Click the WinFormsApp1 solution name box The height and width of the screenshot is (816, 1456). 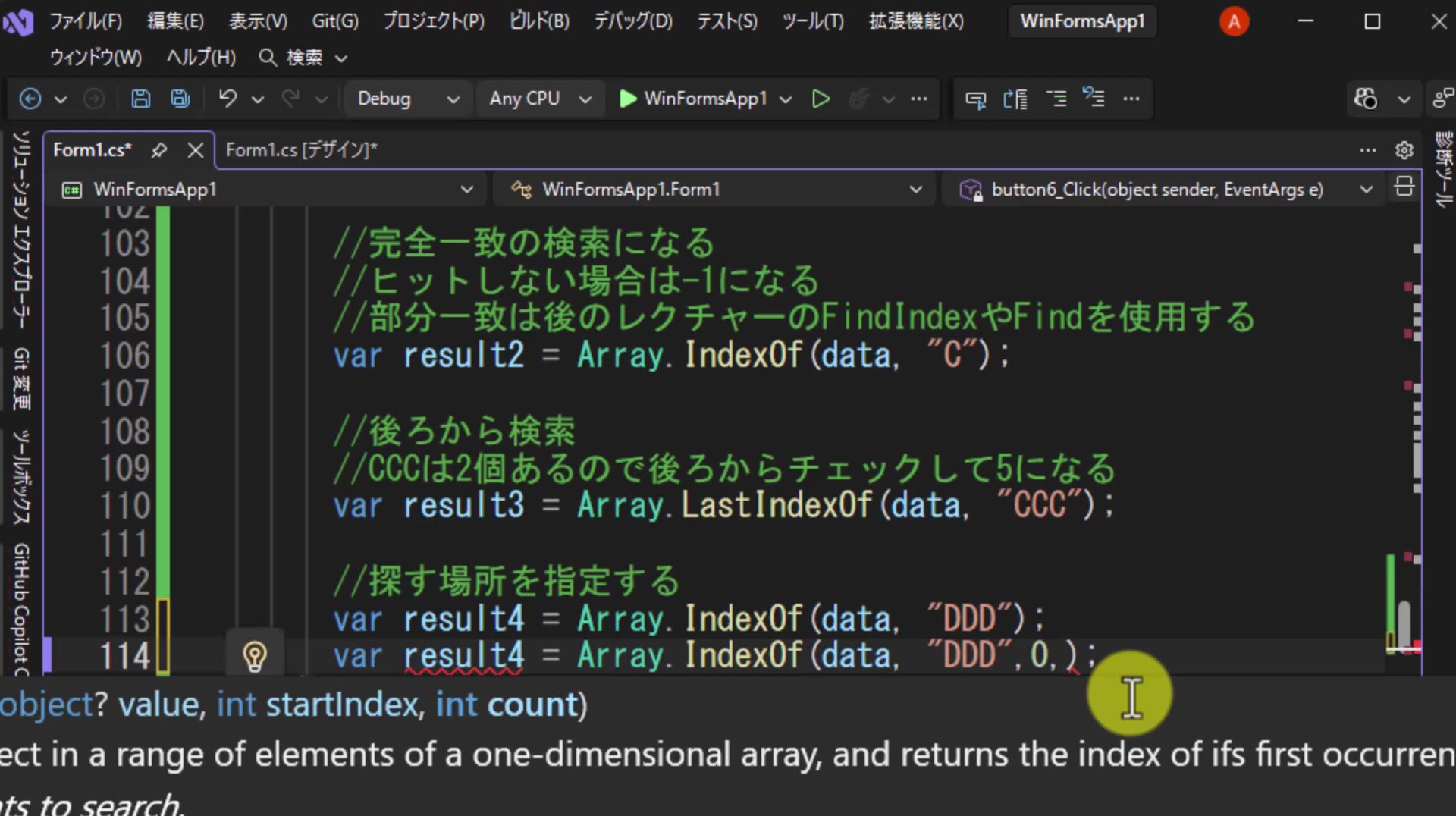(1082, 21)
